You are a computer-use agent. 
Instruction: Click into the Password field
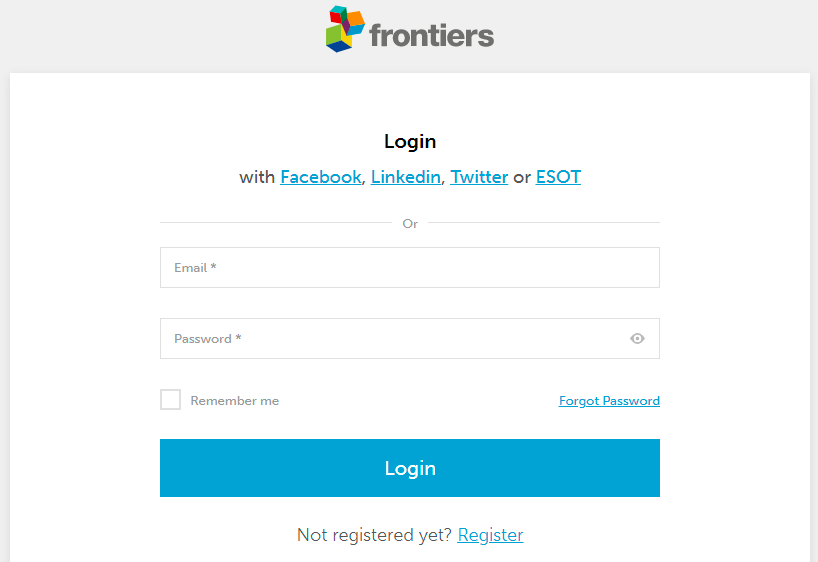click(x=395, y=339)
